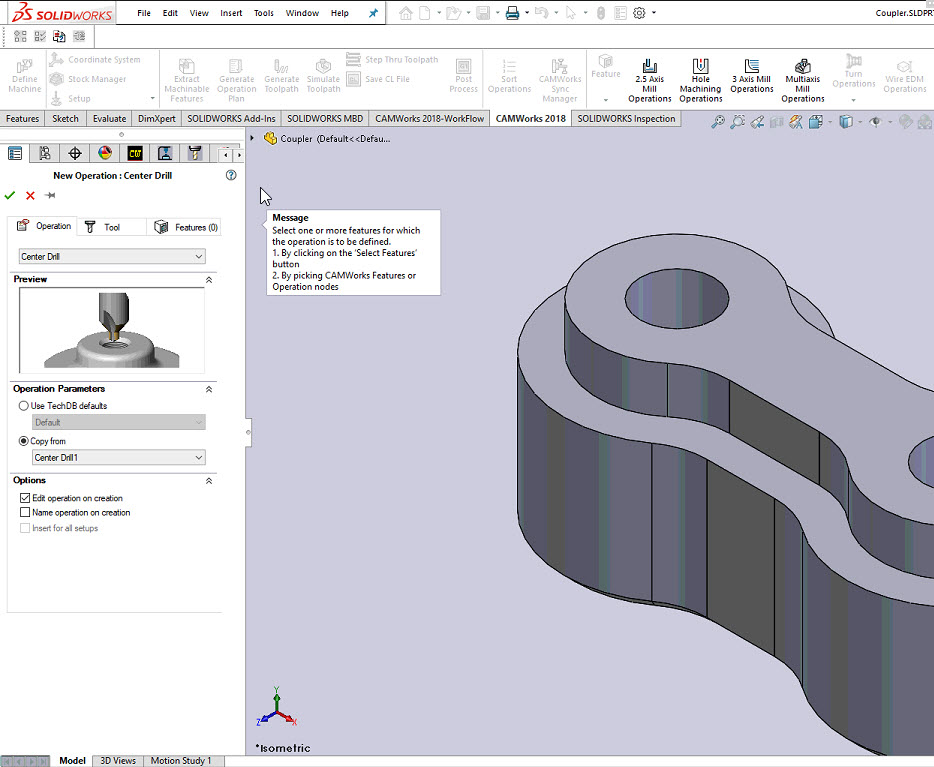The height and width of the screenshot is (767, 934).
Task: Open the Default TechDB dropdown
Action: point(119,422)
